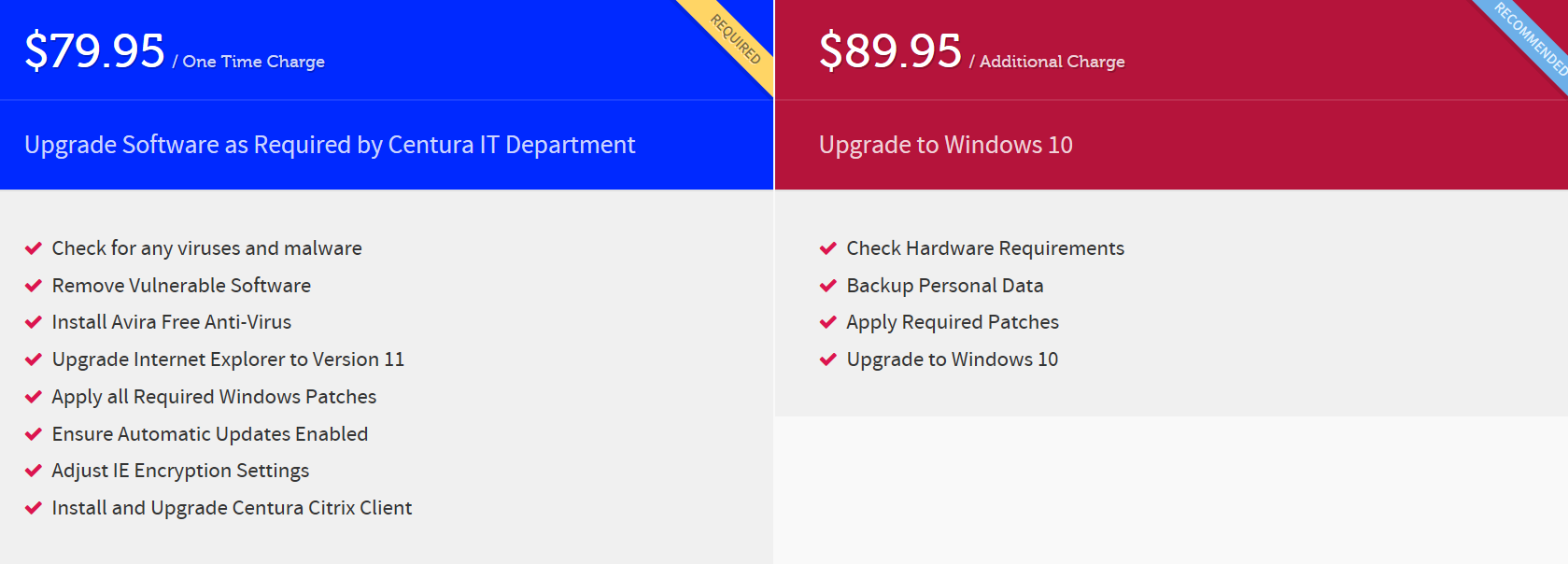Click Apply all Required Windows Patches item
Screen dimensions: 1568x564
[x=214, y=397]
